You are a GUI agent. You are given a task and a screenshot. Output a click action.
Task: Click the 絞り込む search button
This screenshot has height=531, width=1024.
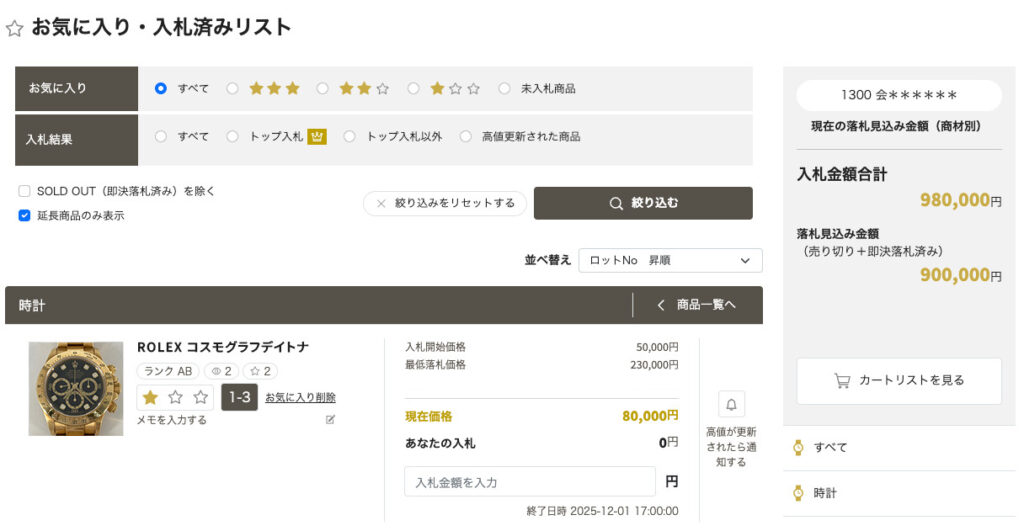pos(643,203)
